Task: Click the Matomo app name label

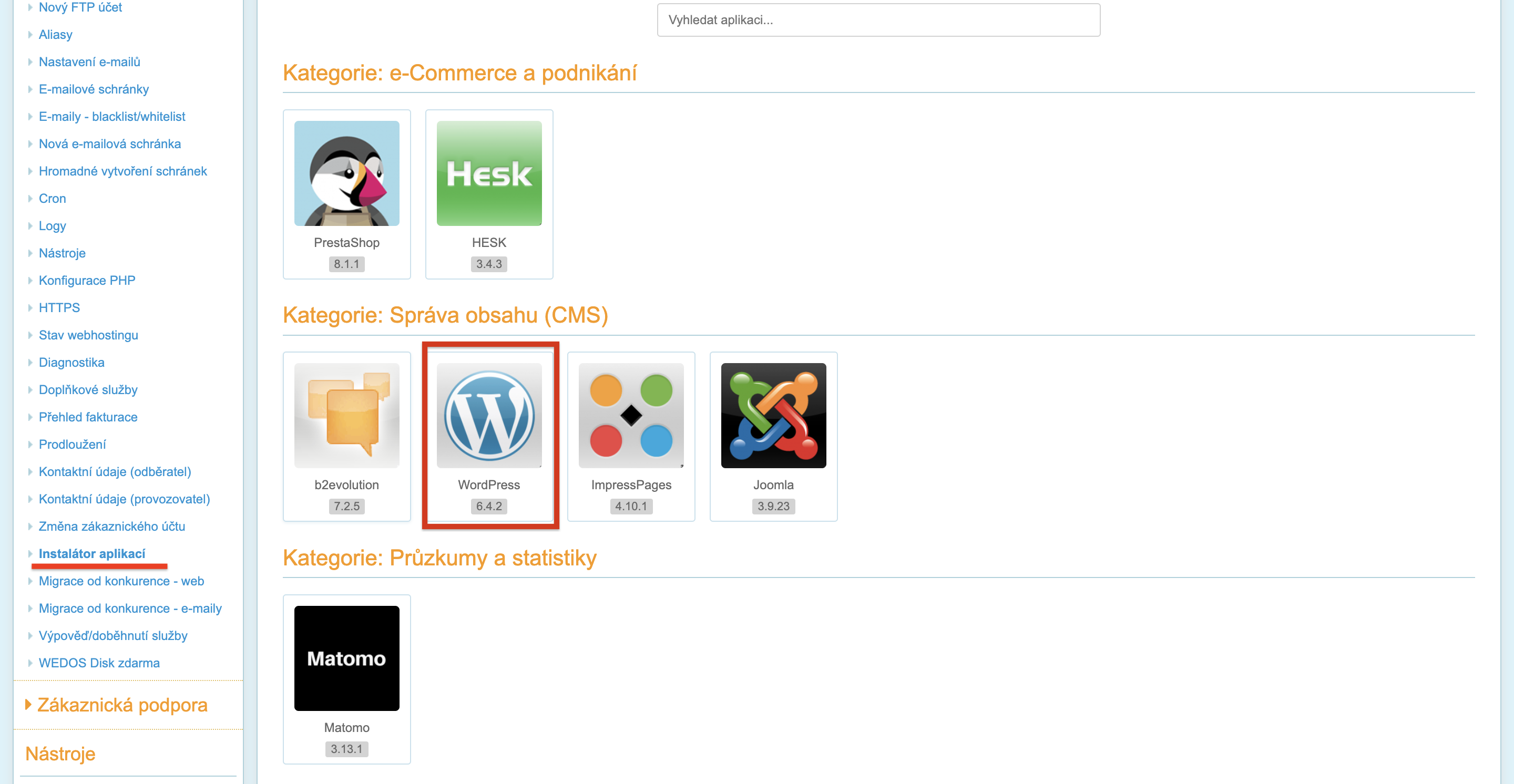Action: 347,728
